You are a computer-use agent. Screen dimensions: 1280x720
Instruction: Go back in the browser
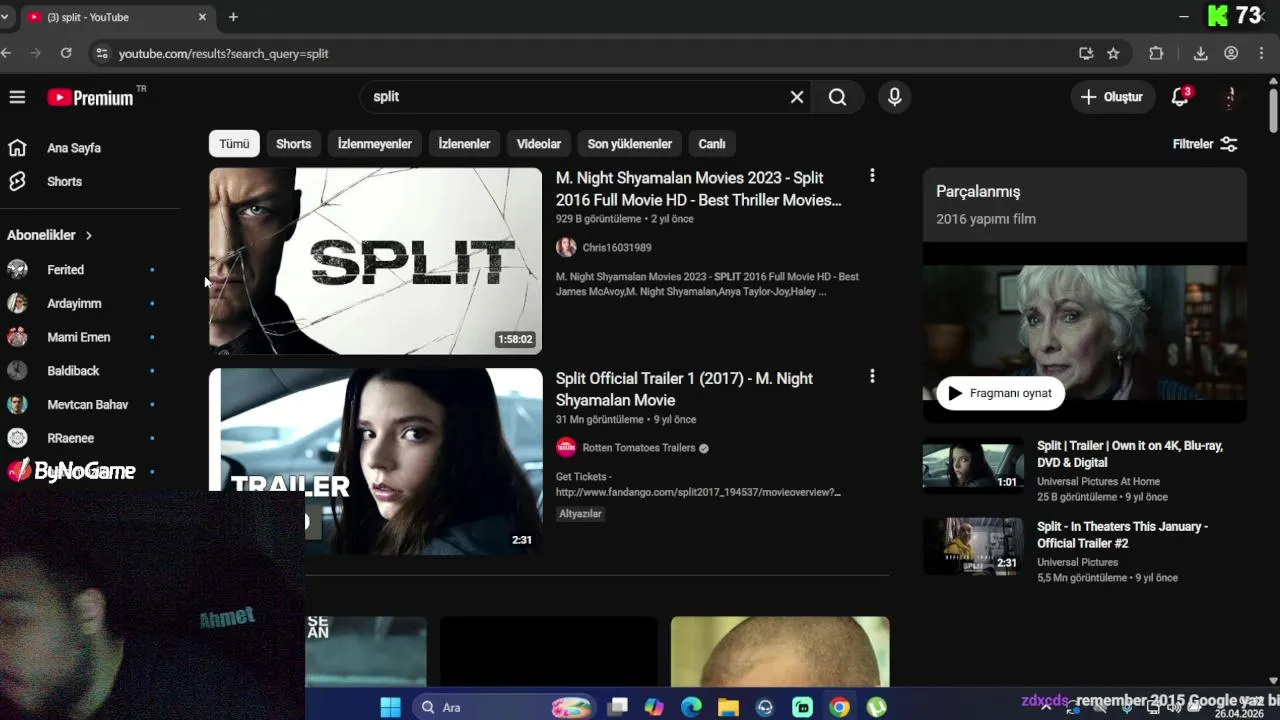[x=6, y=53]
